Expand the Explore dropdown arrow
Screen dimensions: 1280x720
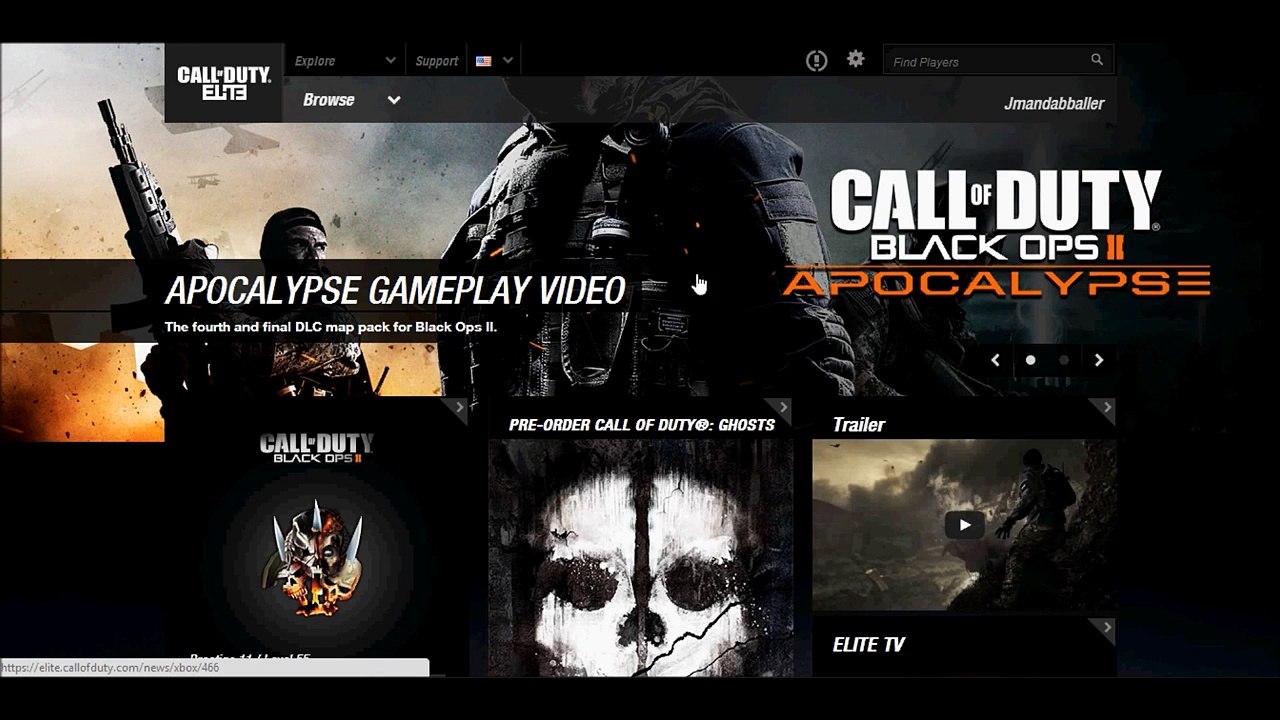390,61
